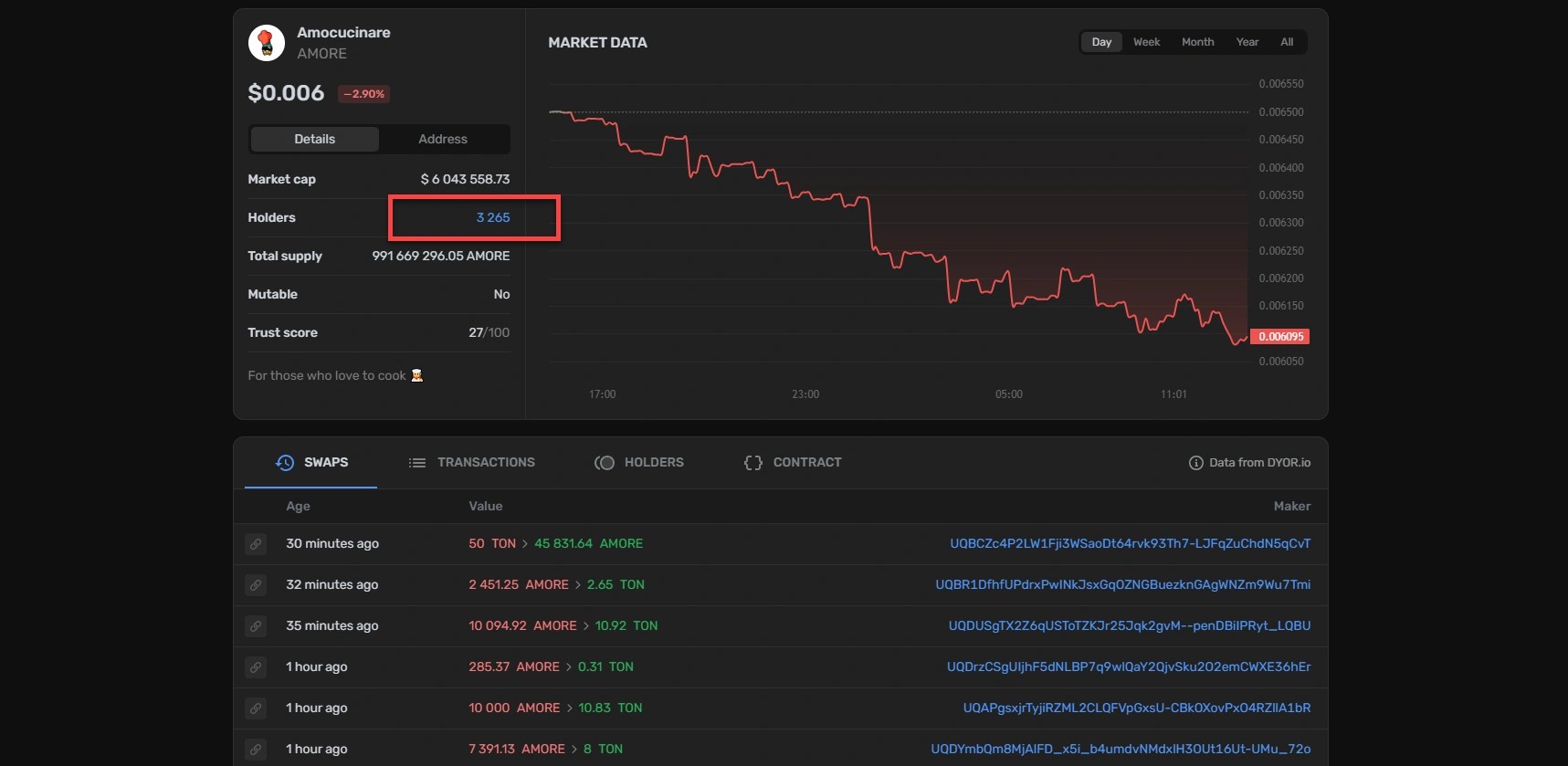The height and width of the screenshot is (766, 1568).
Task: Open the holders count 3 265 link
Action: tap(493, 217)
